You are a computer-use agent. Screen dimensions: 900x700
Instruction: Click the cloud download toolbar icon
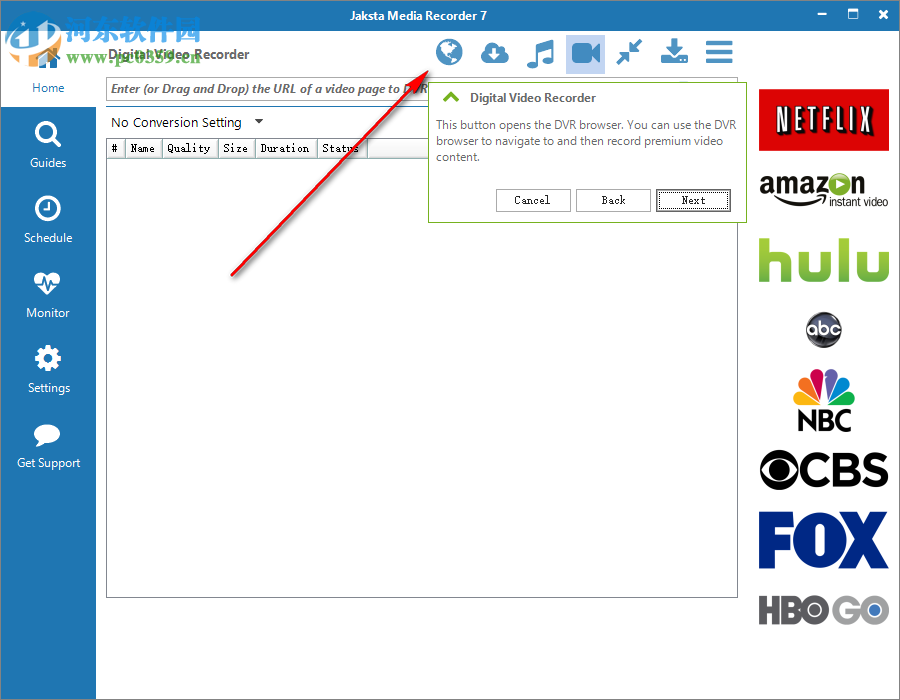click(x=494, y=53)
